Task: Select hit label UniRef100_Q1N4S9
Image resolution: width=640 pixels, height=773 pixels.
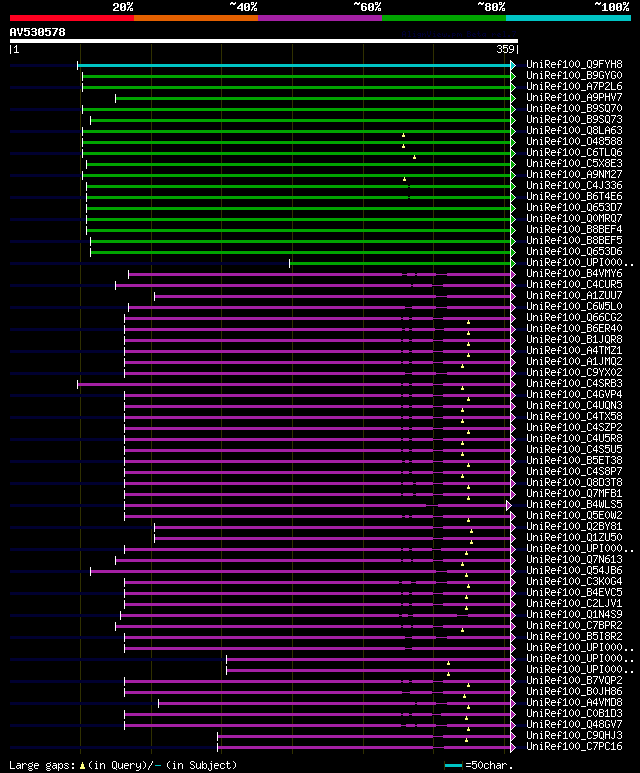Action: (x=574, y=615)
